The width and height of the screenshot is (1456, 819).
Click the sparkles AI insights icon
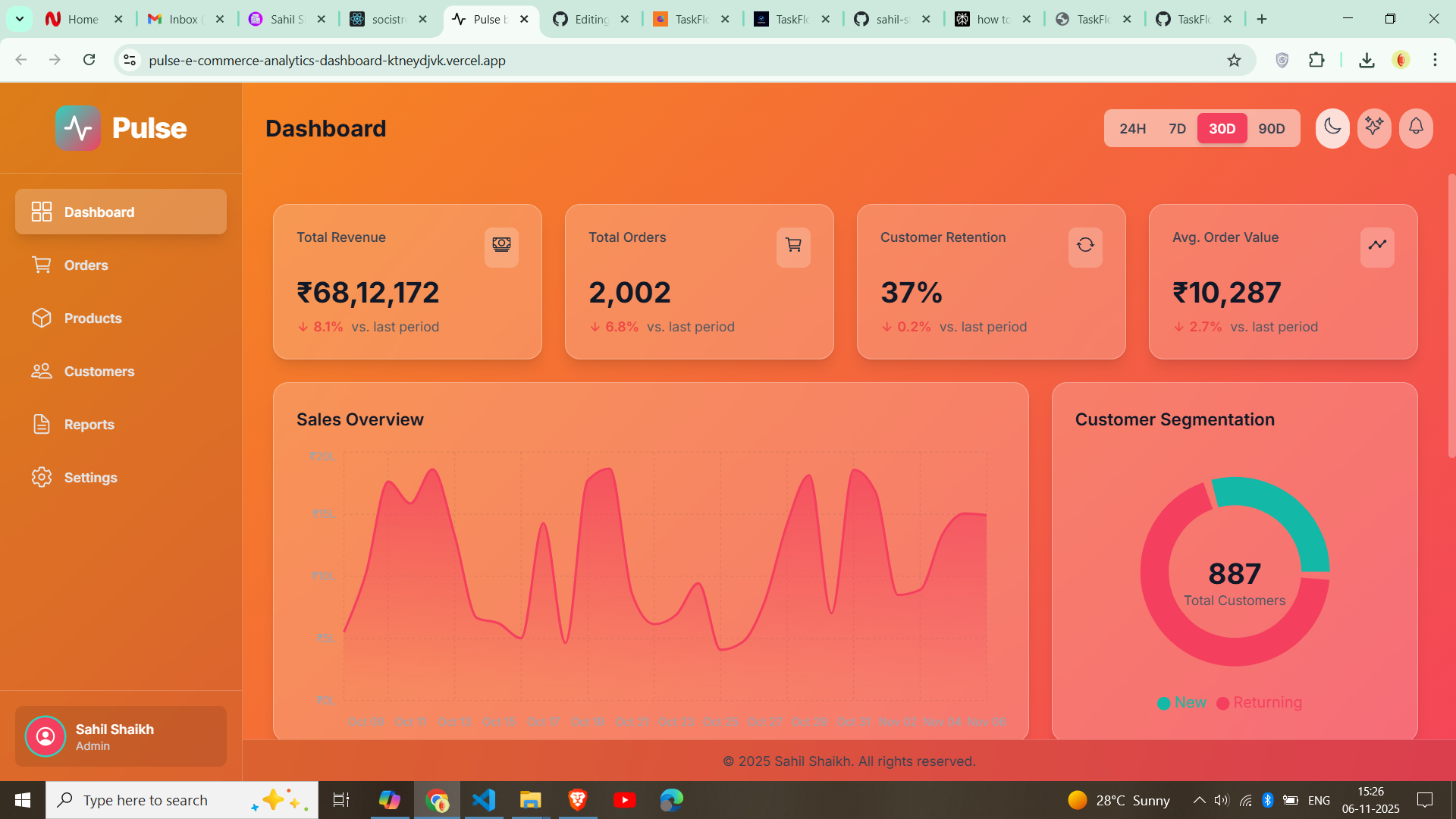[1374, 127]
